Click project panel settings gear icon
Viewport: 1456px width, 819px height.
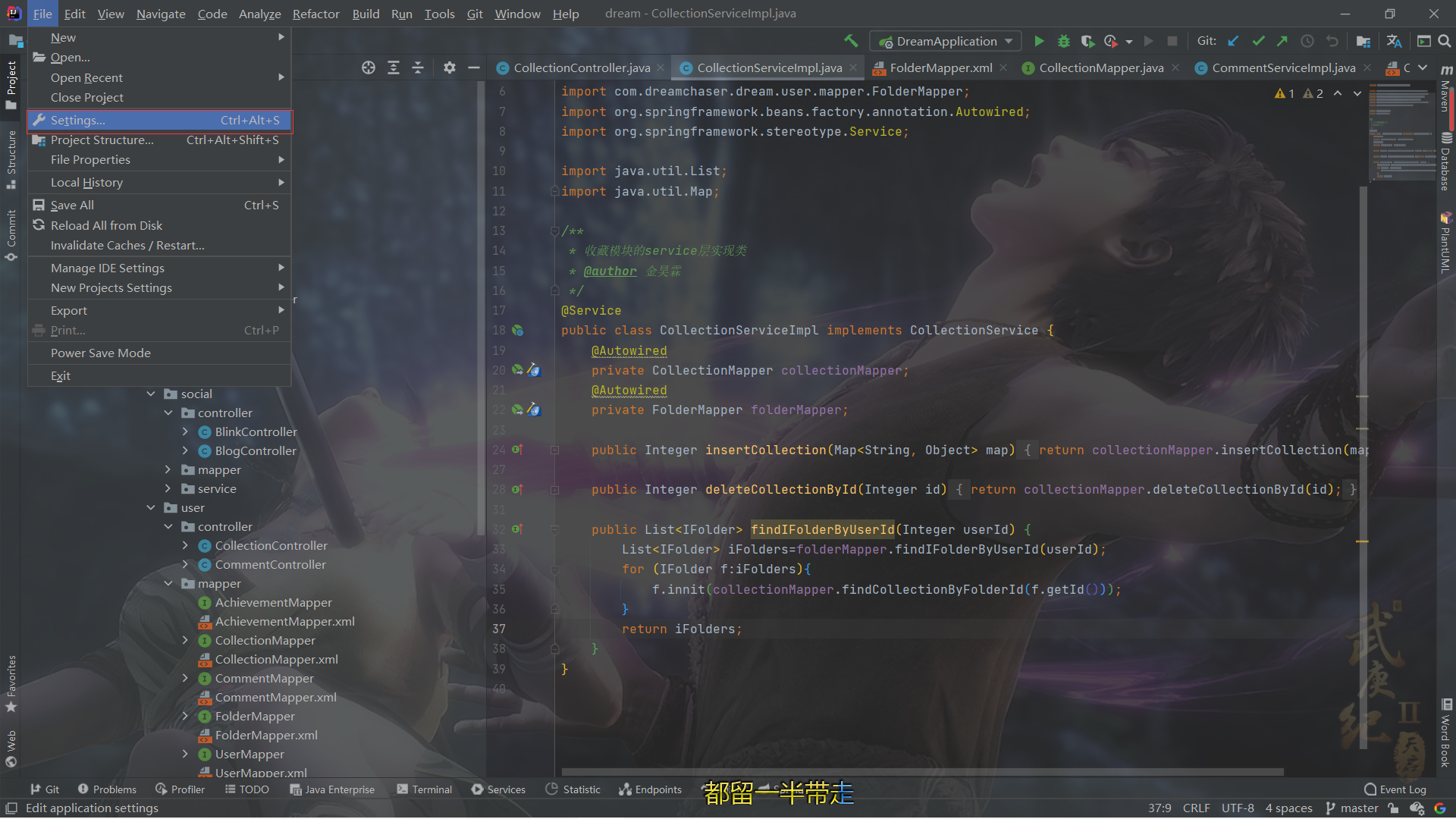click(x=450, y=67)
